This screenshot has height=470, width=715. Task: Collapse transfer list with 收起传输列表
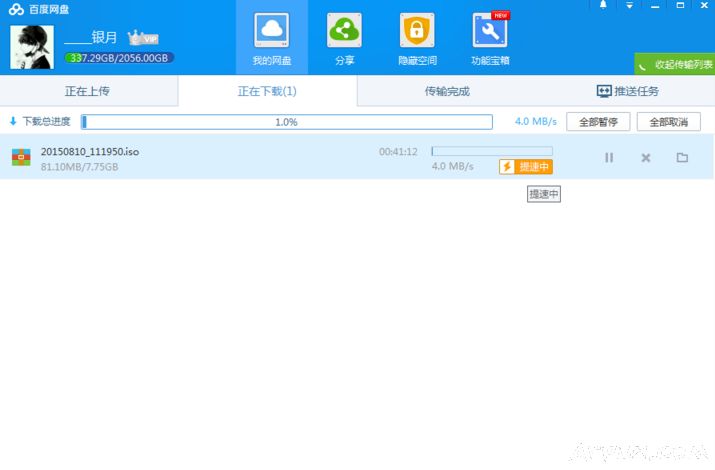tap(675, 64)
